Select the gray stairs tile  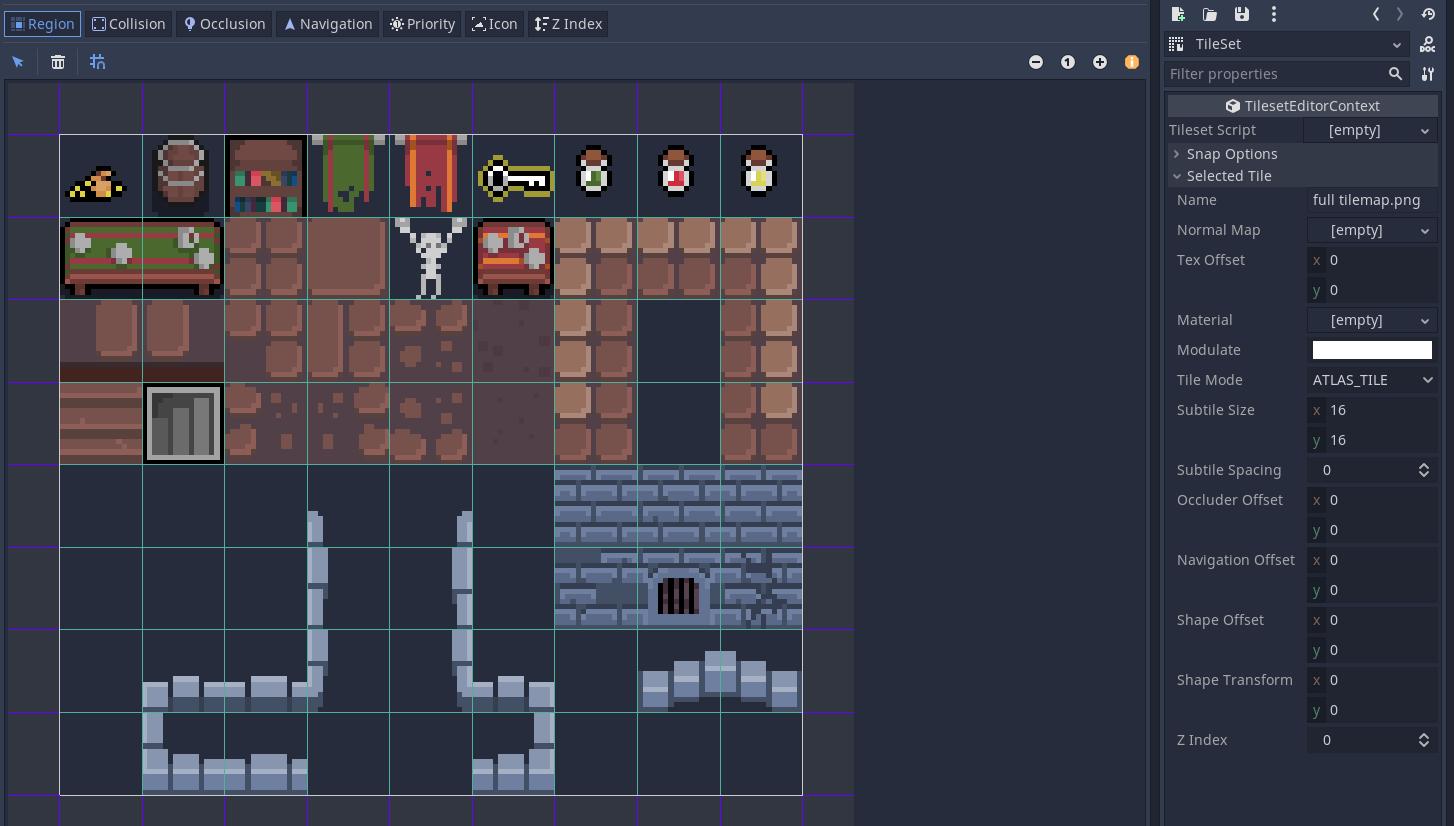[x=183, y=424]
